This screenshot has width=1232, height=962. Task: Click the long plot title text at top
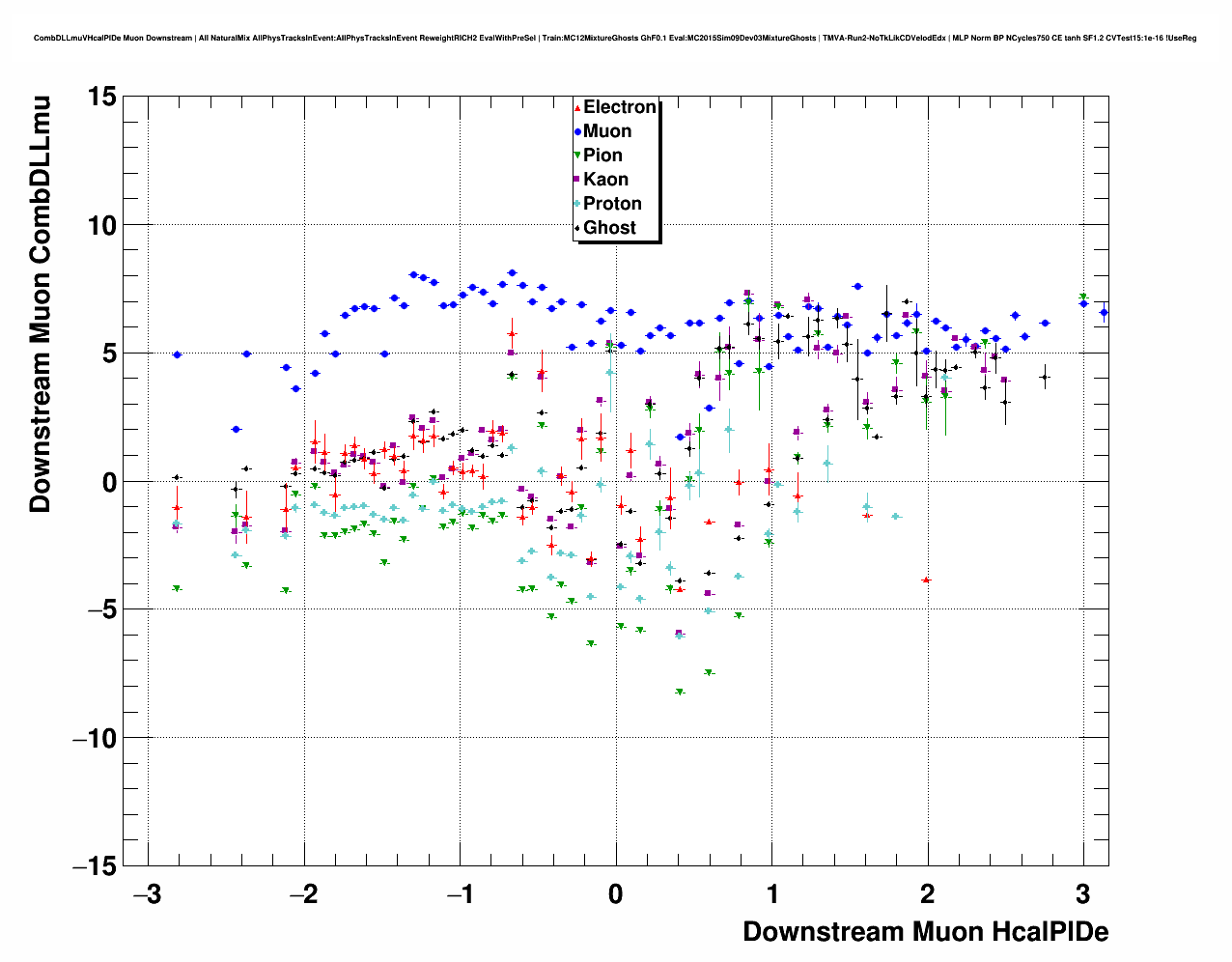(615, 39)
